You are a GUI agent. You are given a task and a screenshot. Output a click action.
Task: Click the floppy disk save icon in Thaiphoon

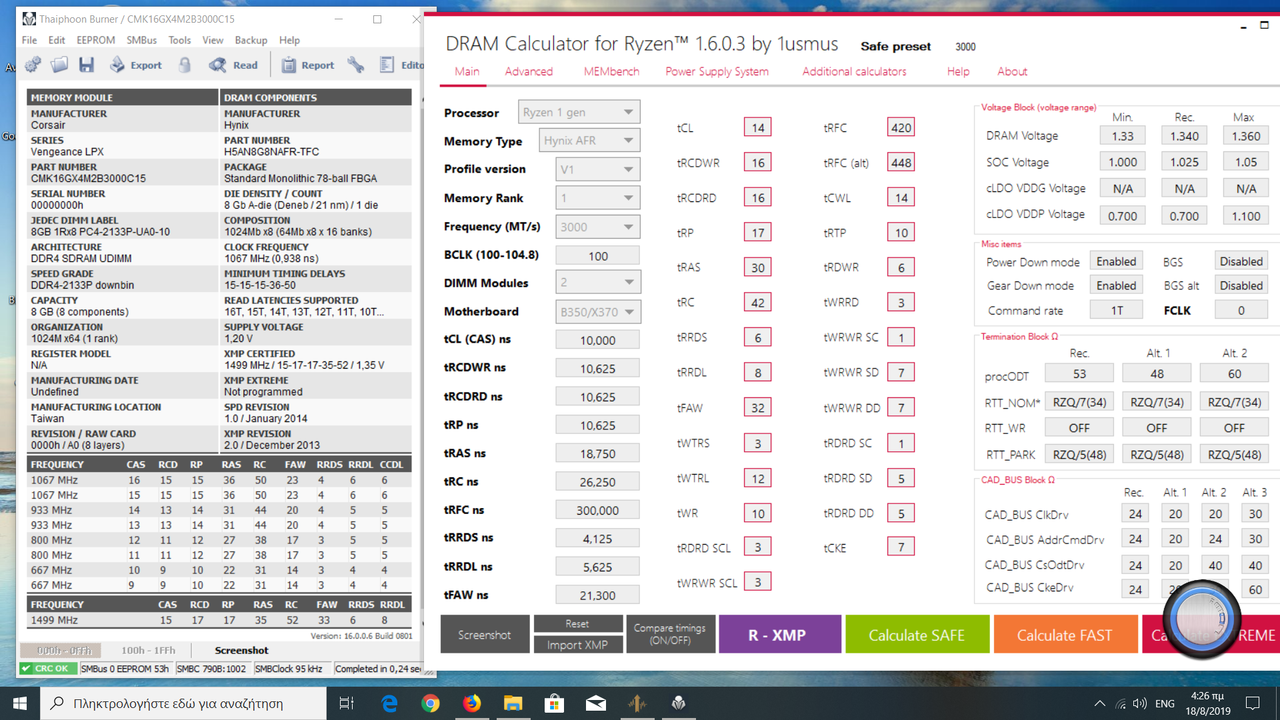pos(87,65)
